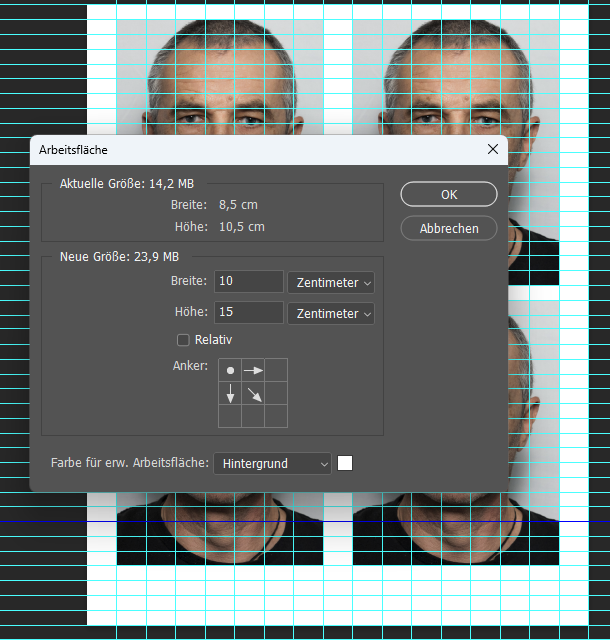Set anchor to the bottom-right cell
The height and width of the screenshot is (640, 610).
(x=276, y=416)
